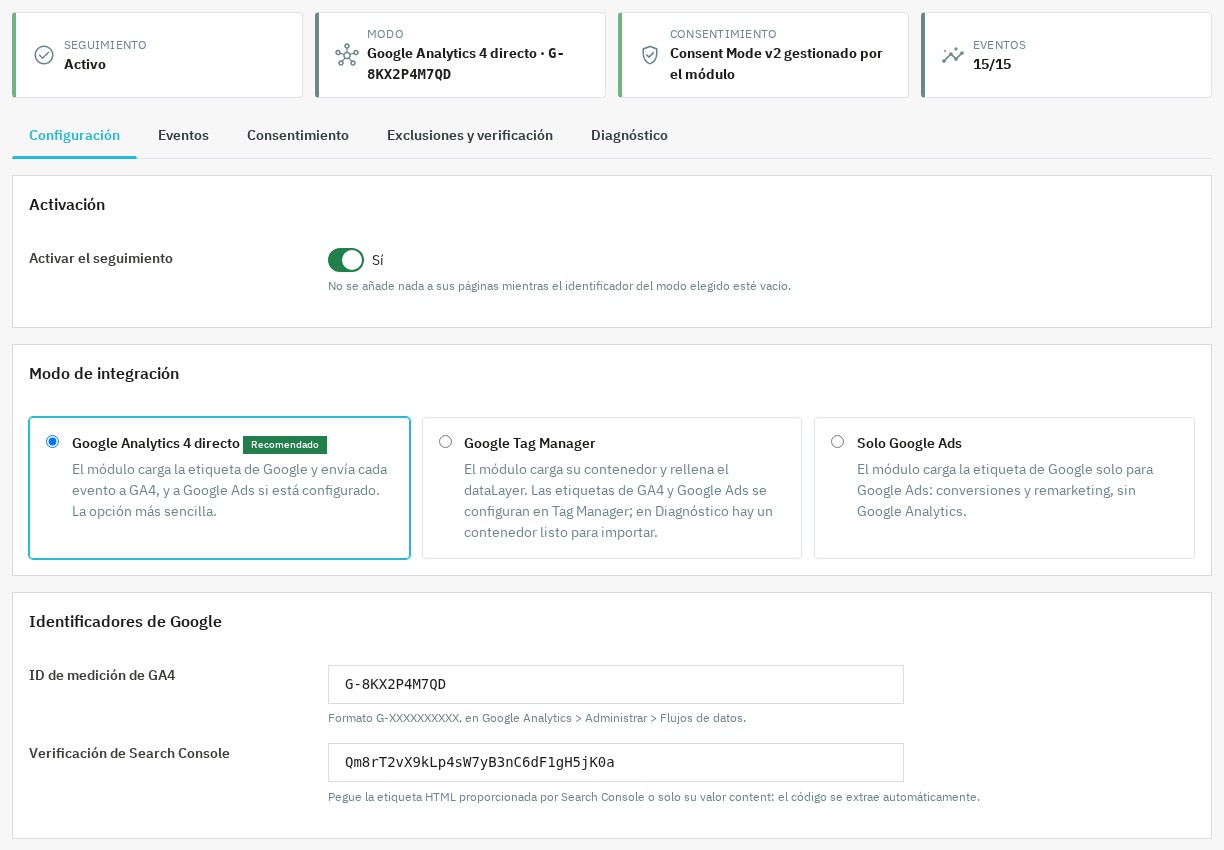This screenshot has width=1224, height=850.
Task: Click the Consentimiento shield icon
Action: coord(650,55)
